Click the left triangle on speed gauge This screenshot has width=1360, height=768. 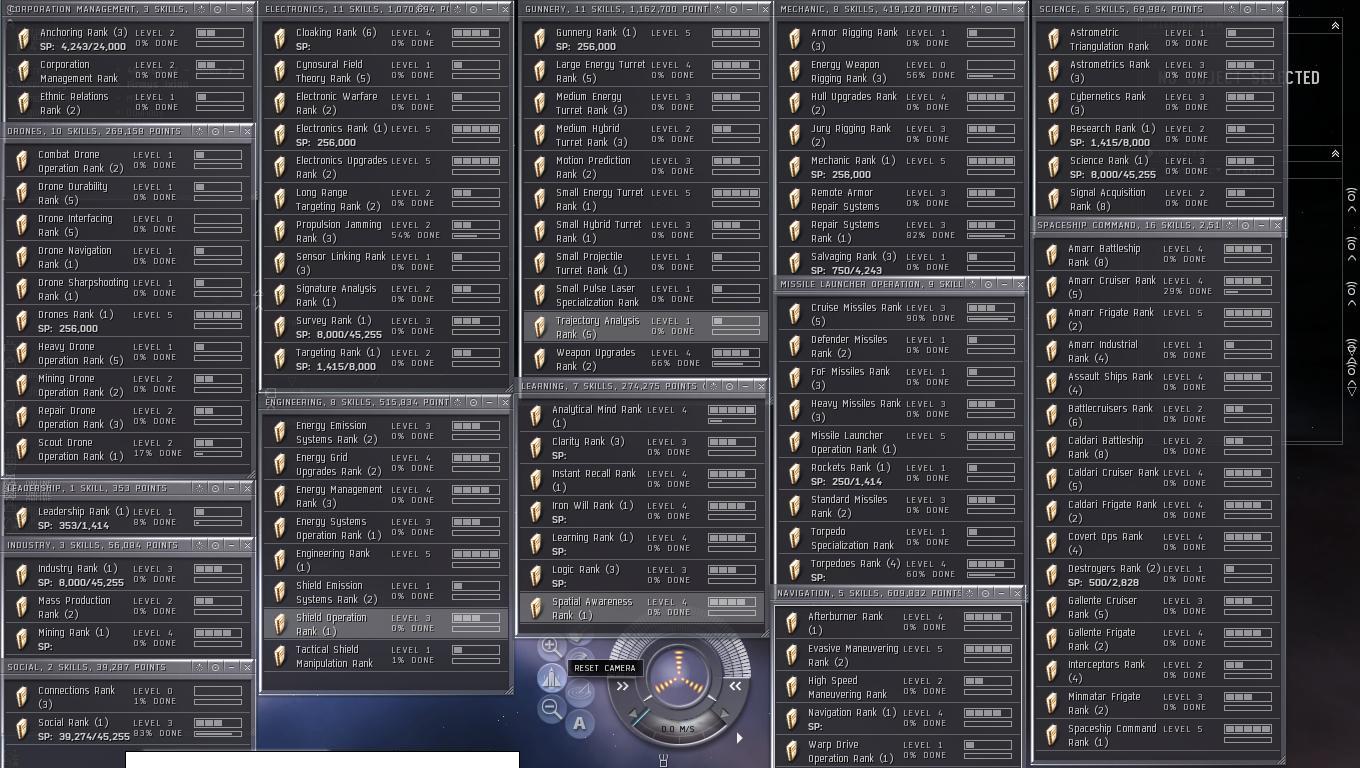pos(632,715)
